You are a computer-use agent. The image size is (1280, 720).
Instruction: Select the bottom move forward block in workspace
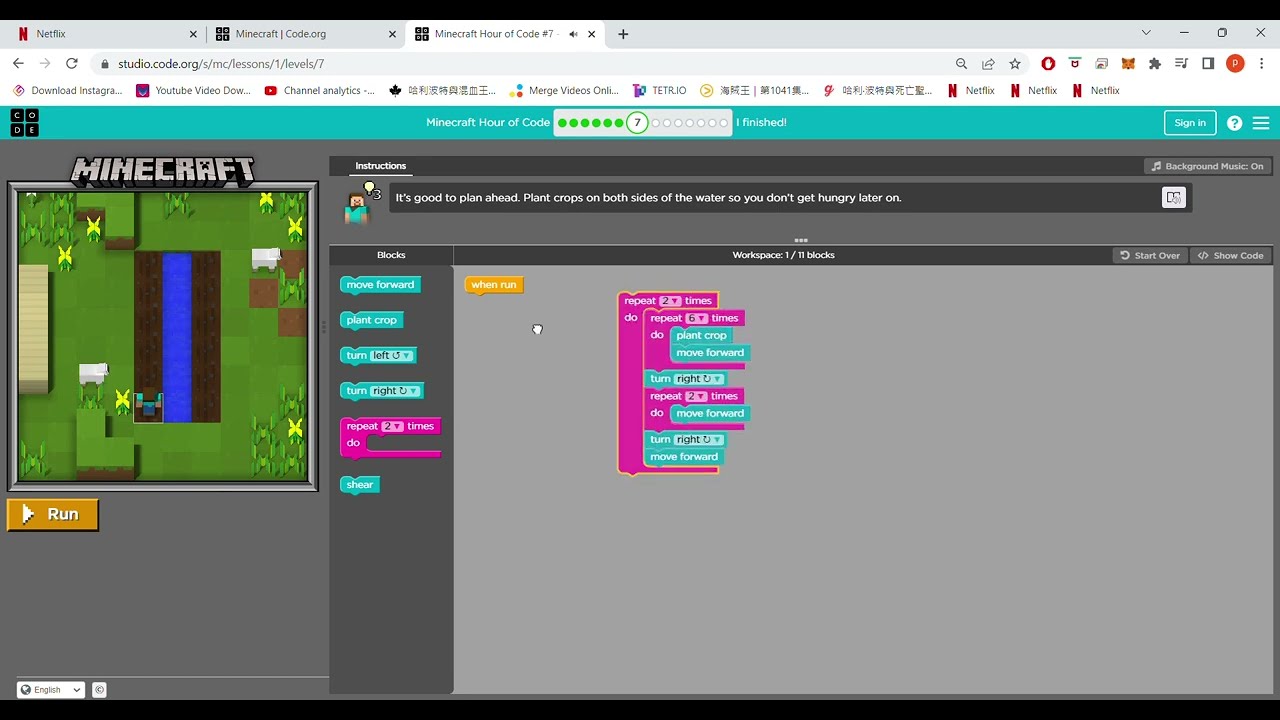[684, 457]
